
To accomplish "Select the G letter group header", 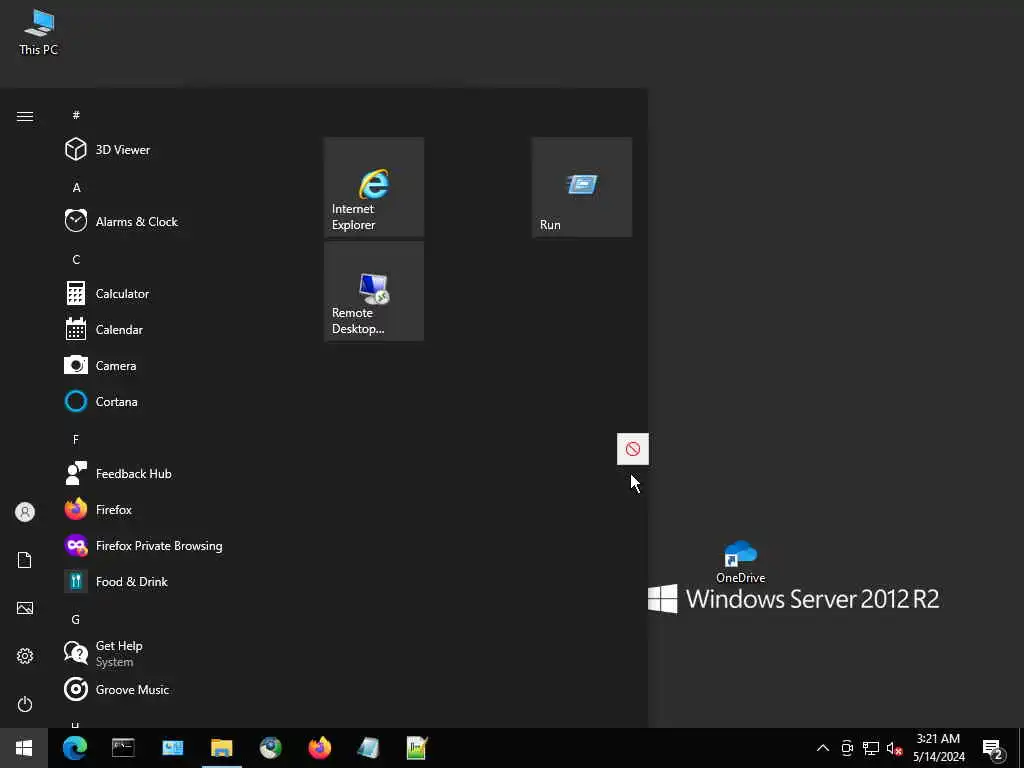I will pos(76,619).
